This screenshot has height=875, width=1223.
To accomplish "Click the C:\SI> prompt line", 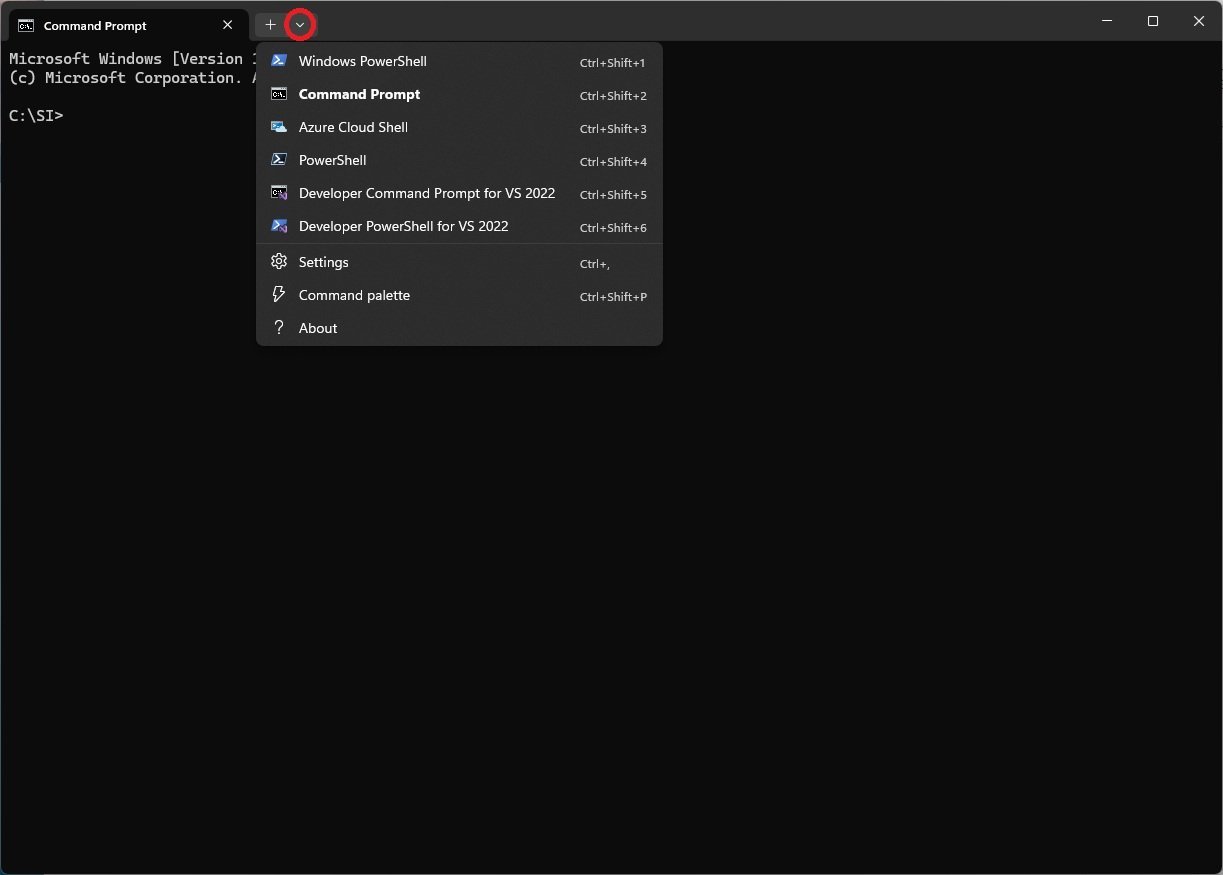I will (36, 115).
